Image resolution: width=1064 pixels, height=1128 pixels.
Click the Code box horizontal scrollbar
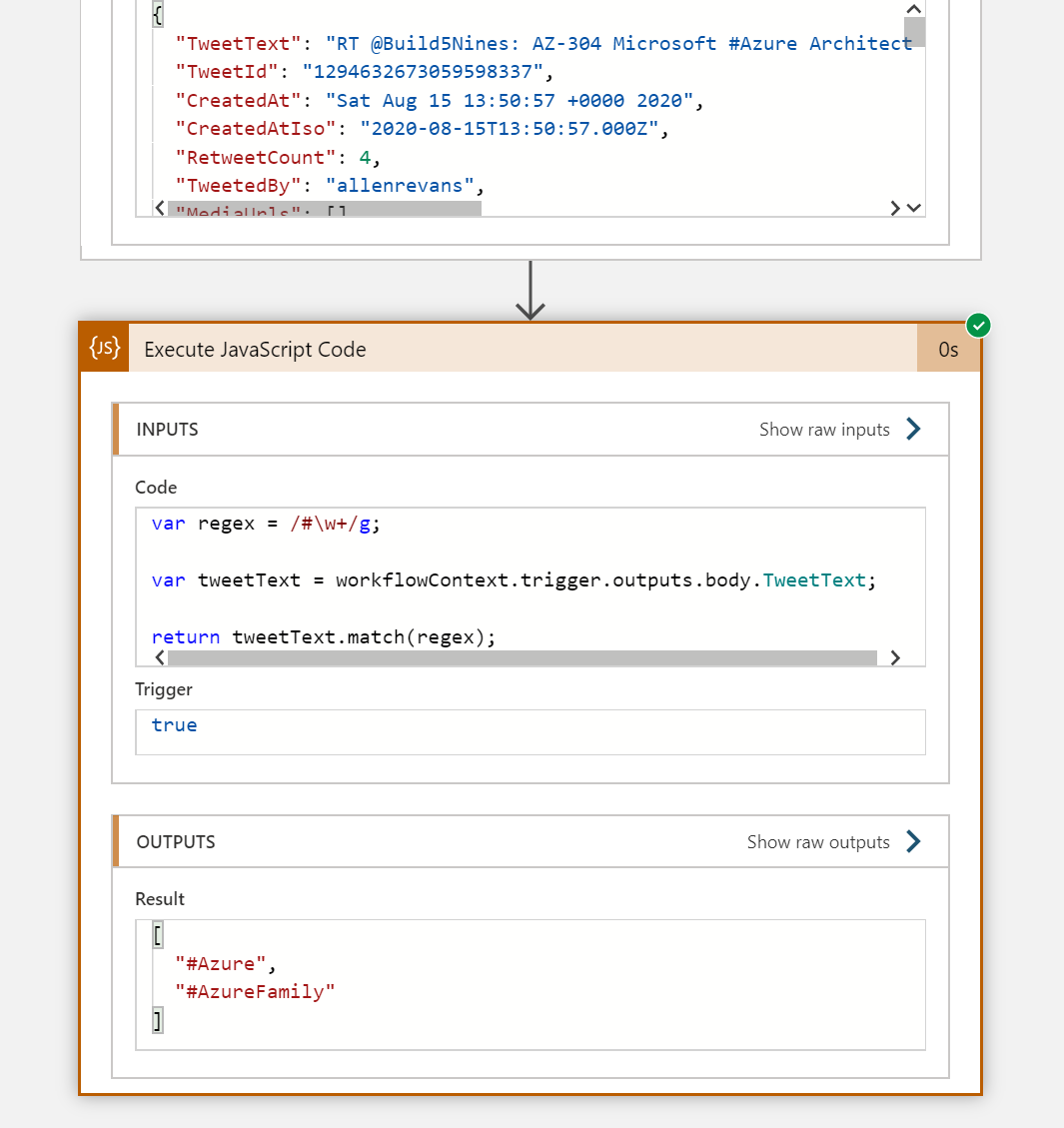523,658
